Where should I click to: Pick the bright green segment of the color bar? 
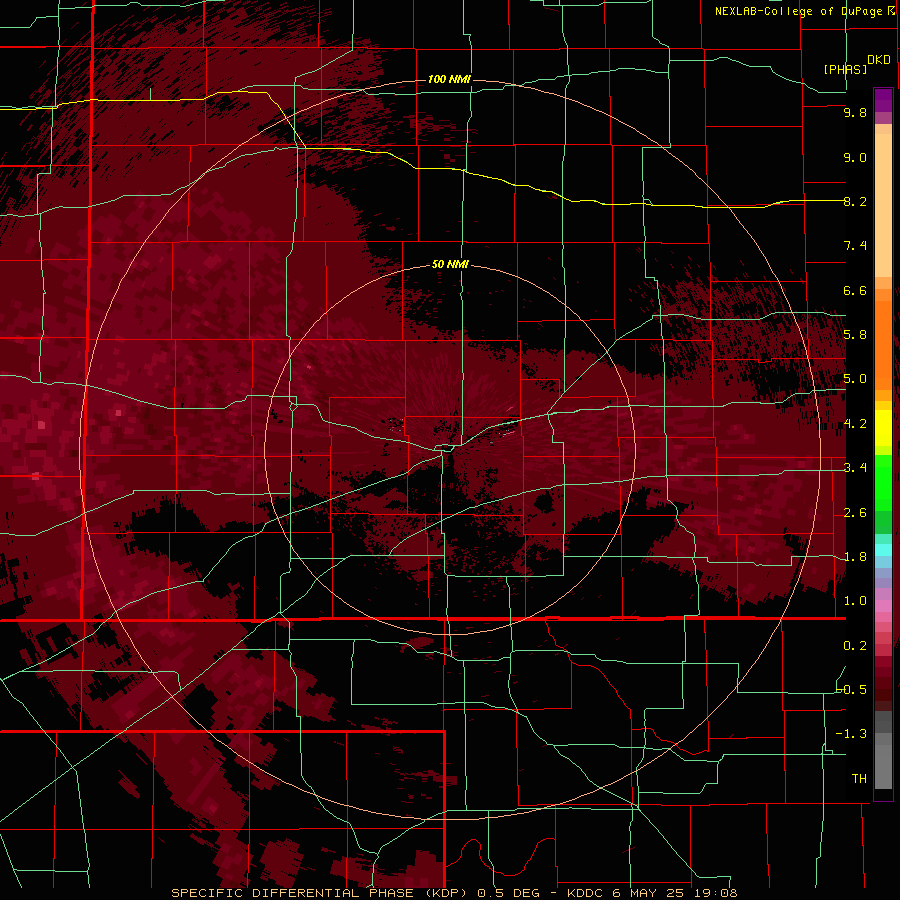click(x=883, y=483)
